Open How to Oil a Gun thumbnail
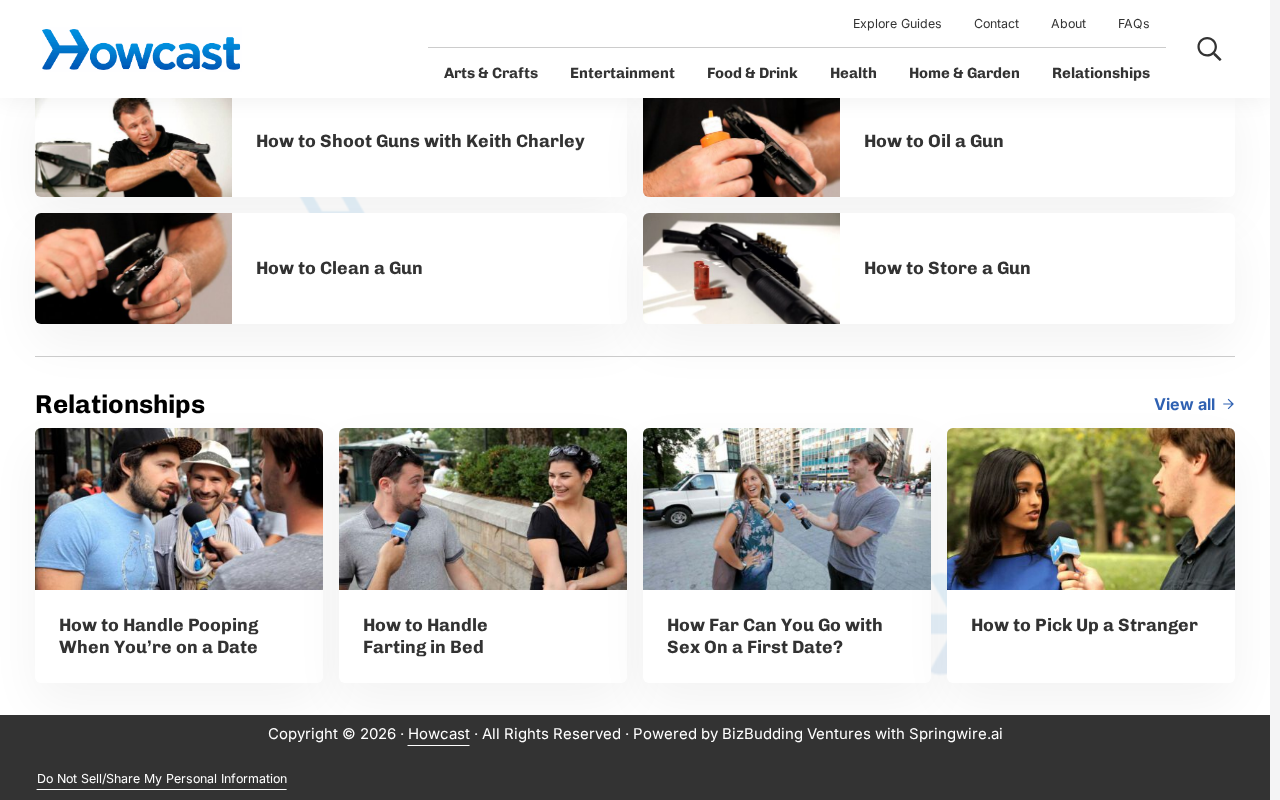The image size is (1280, 800). coord(741,147)
